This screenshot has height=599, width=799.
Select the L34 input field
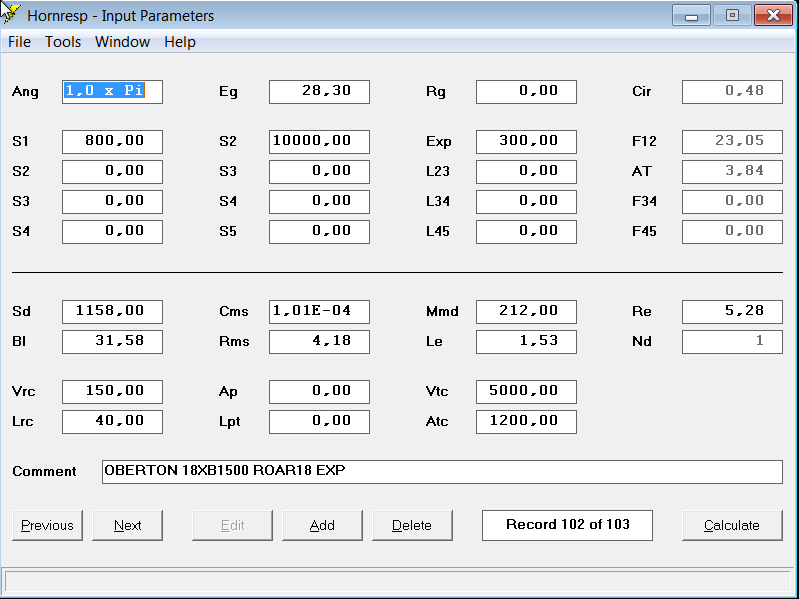(x=526, y=202)
